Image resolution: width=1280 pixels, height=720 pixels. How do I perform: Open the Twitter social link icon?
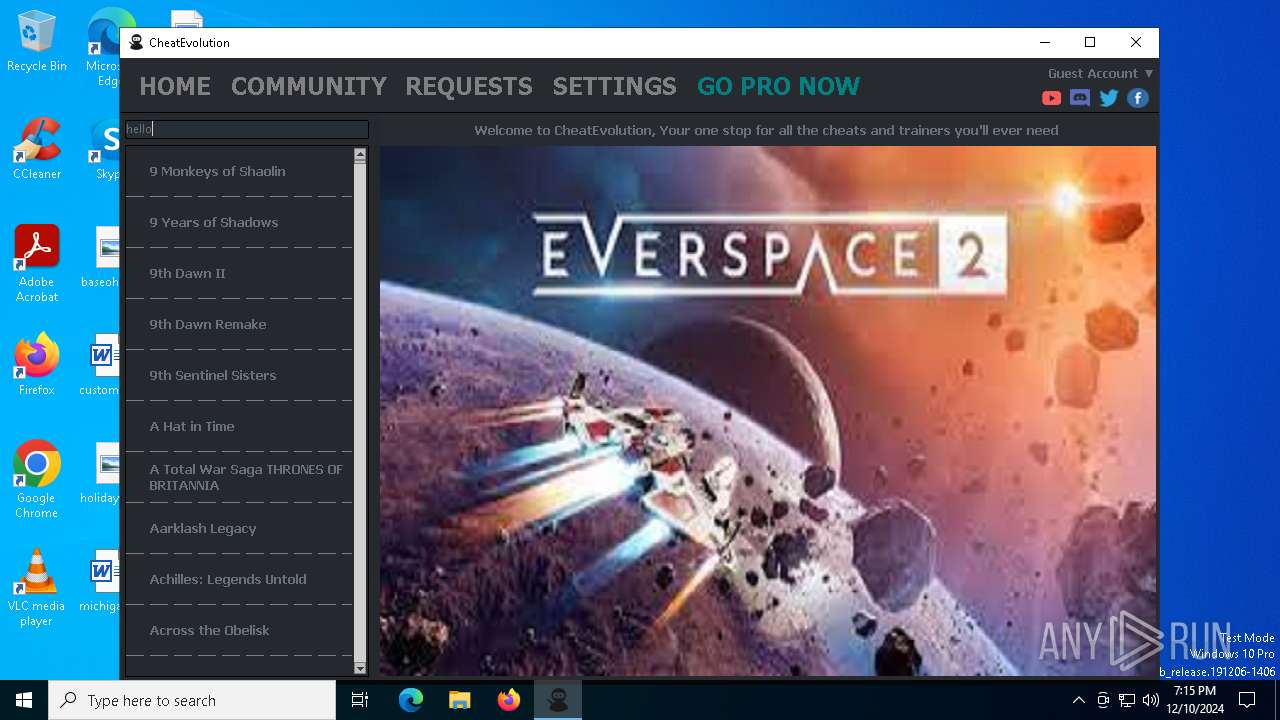1109,98
